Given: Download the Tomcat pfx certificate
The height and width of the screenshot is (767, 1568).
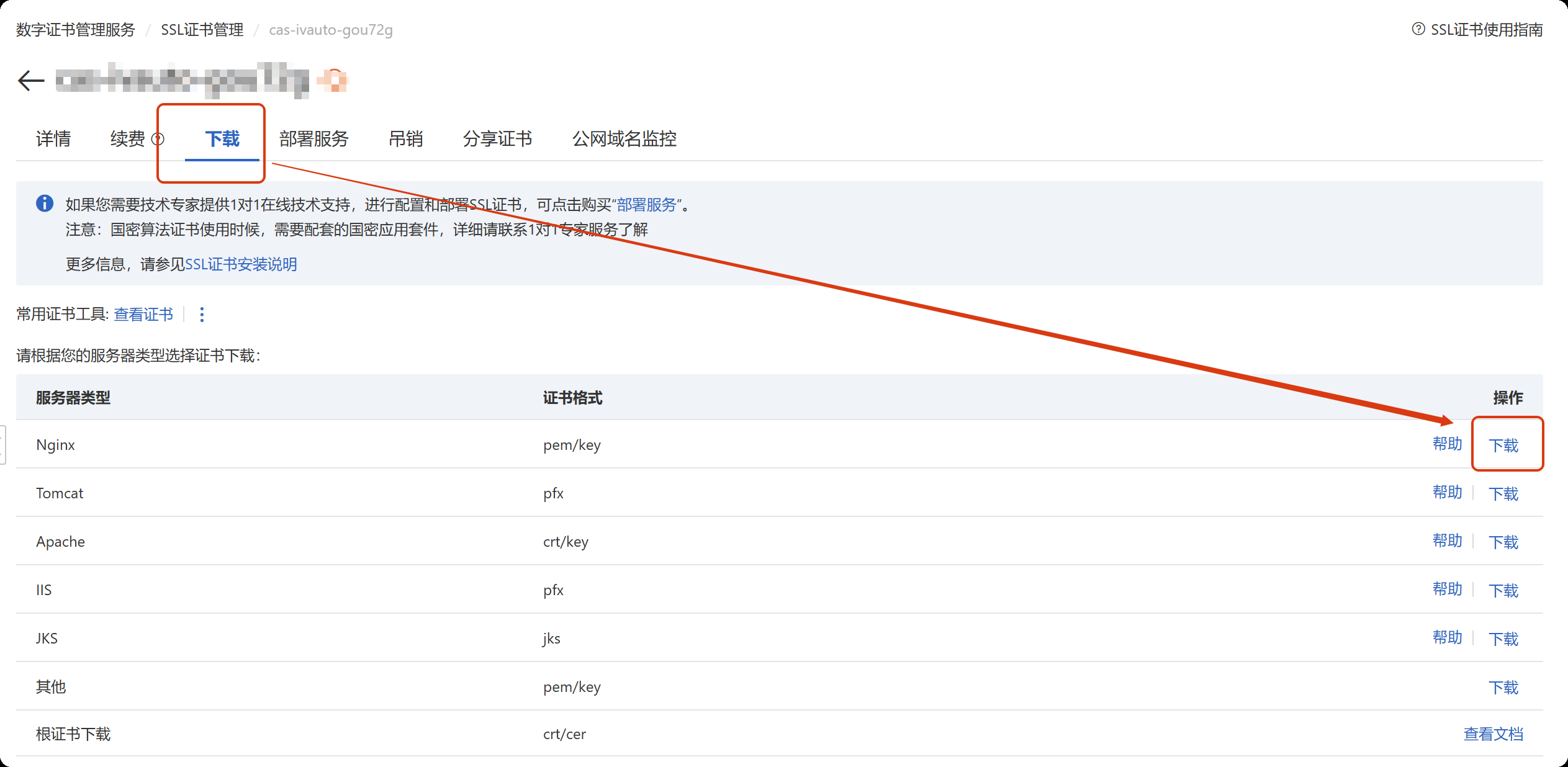Looking at the screenshot, I should tap(1503, 493).
